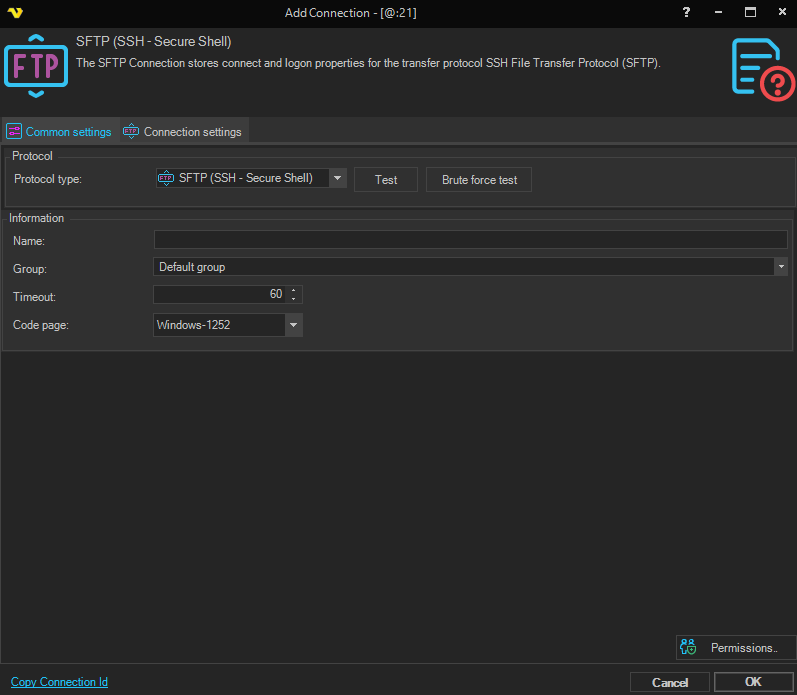
Task: Click the Timeout value field
Action: pos(220,295)
